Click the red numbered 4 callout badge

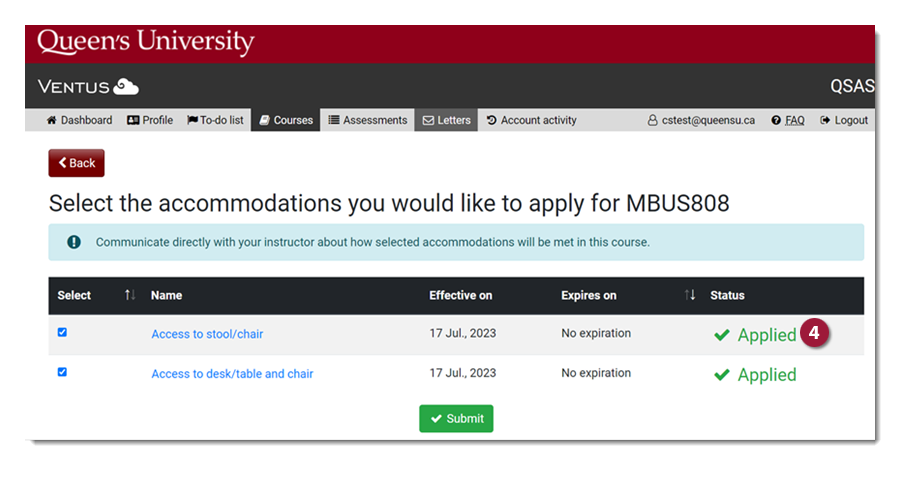pos(815,334)
